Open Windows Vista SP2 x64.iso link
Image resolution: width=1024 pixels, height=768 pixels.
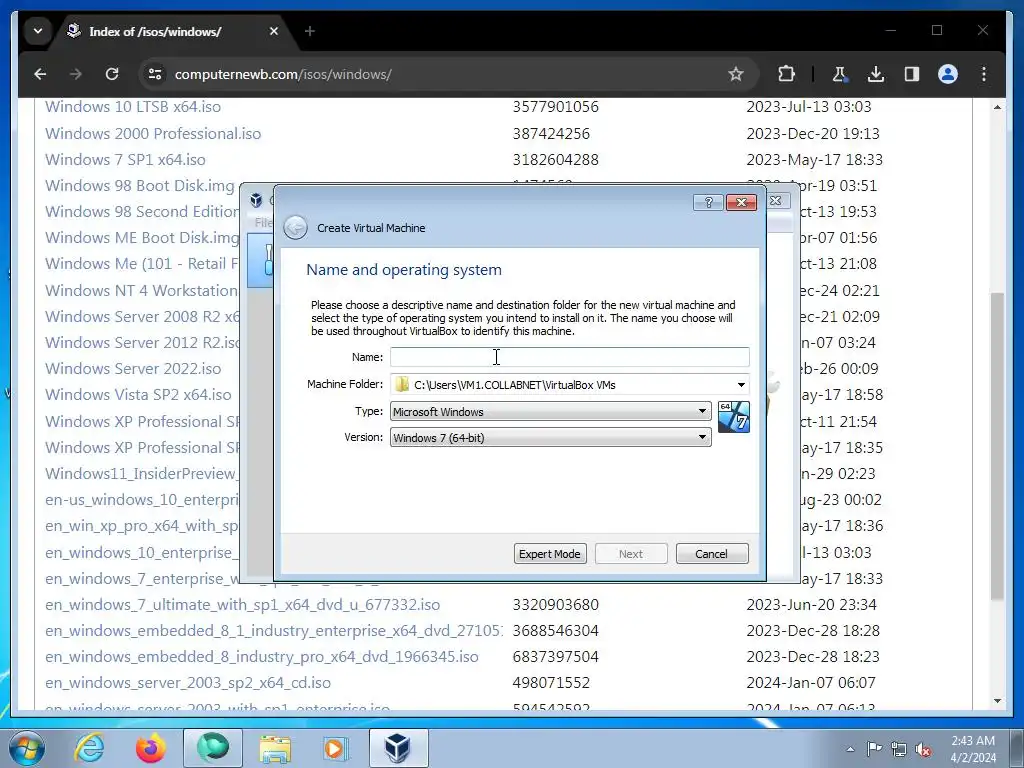pos(138,394)
